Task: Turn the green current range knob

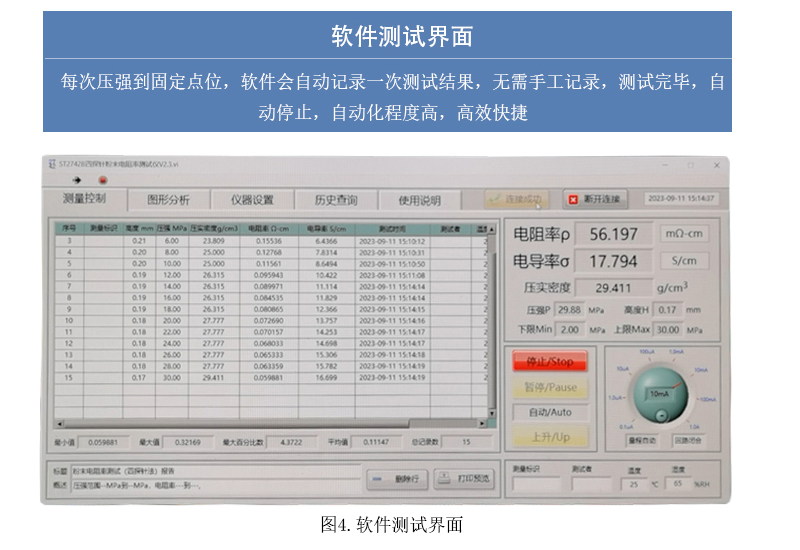Action: [659, 391]
